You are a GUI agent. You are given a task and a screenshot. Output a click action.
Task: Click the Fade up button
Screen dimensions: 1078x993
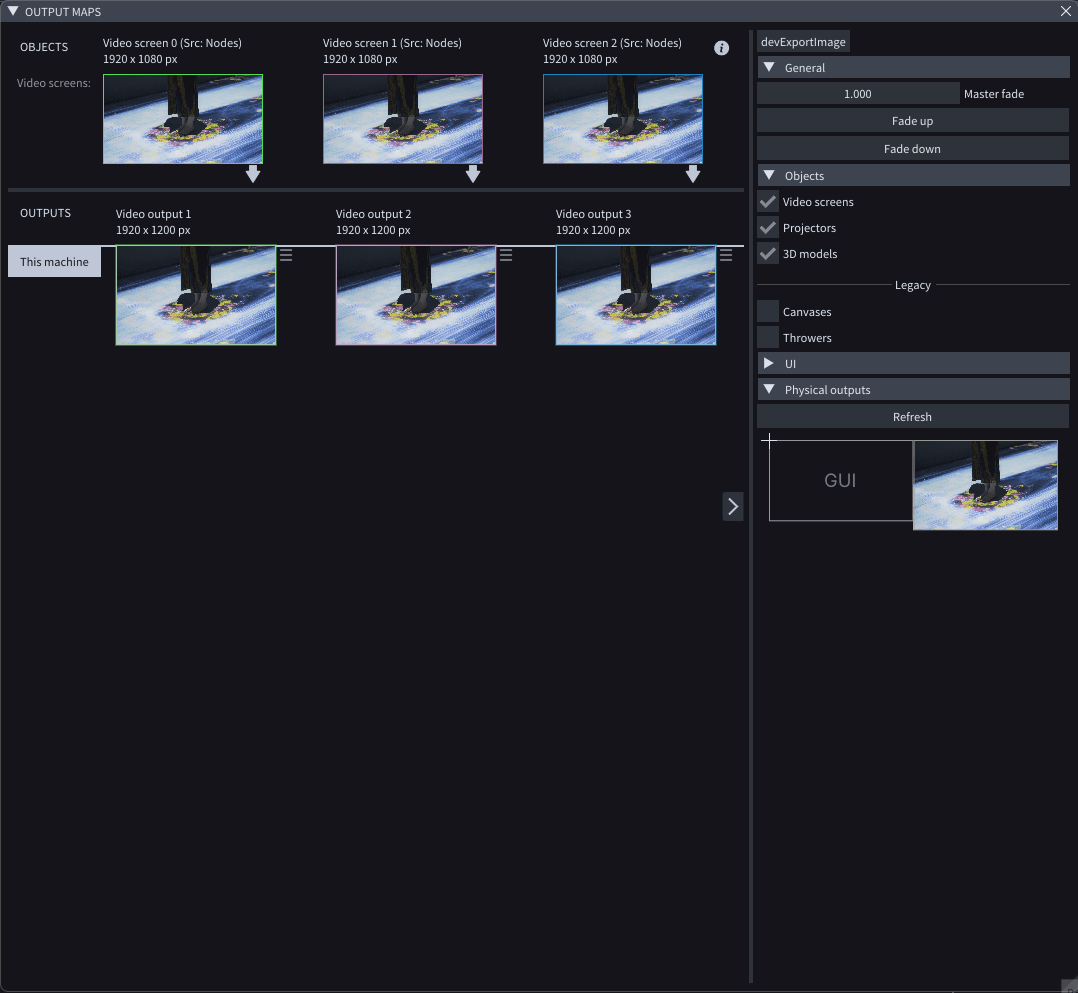point(913,121)
